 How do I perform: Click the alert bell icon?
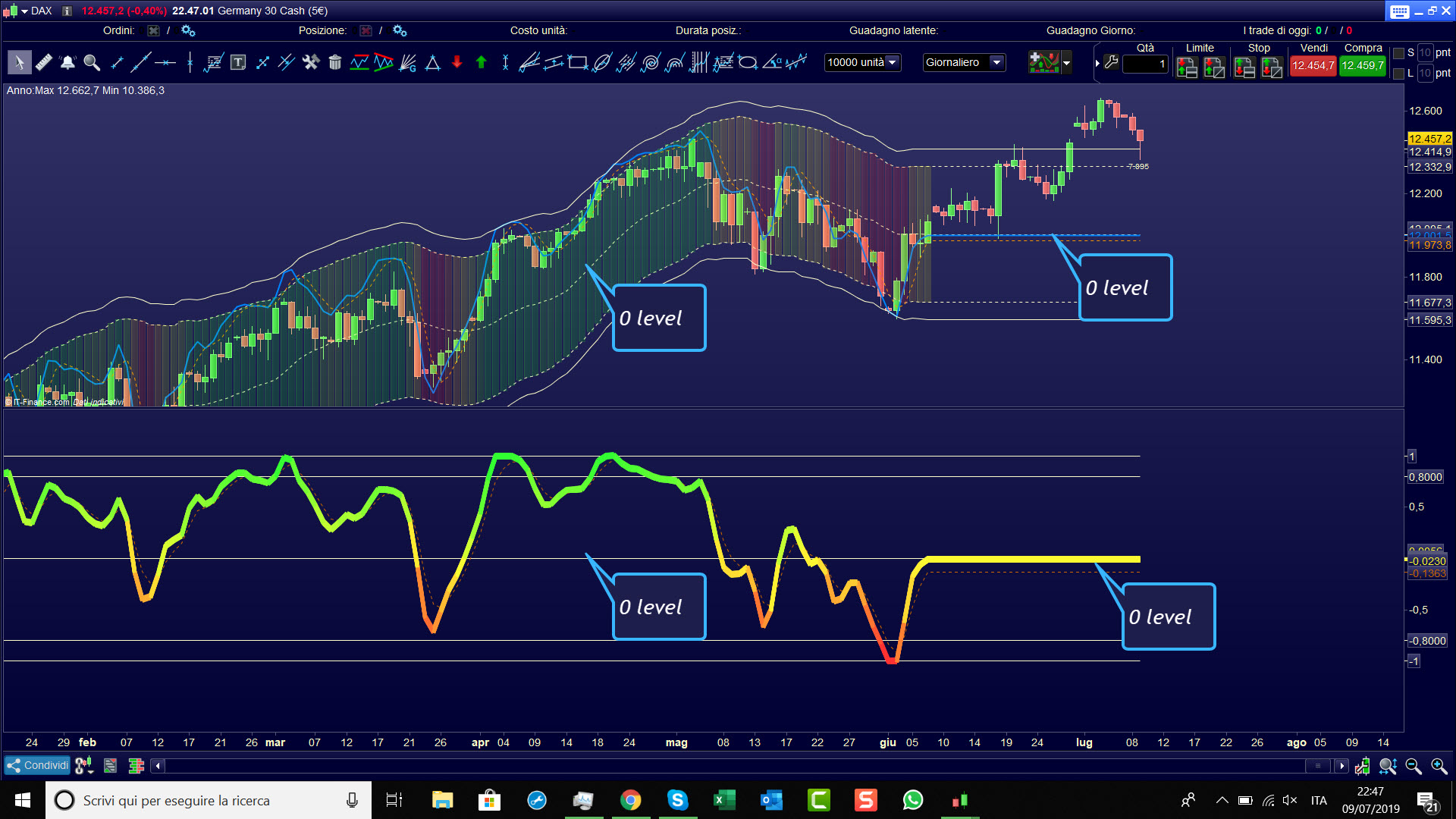(x=67, y=62)
